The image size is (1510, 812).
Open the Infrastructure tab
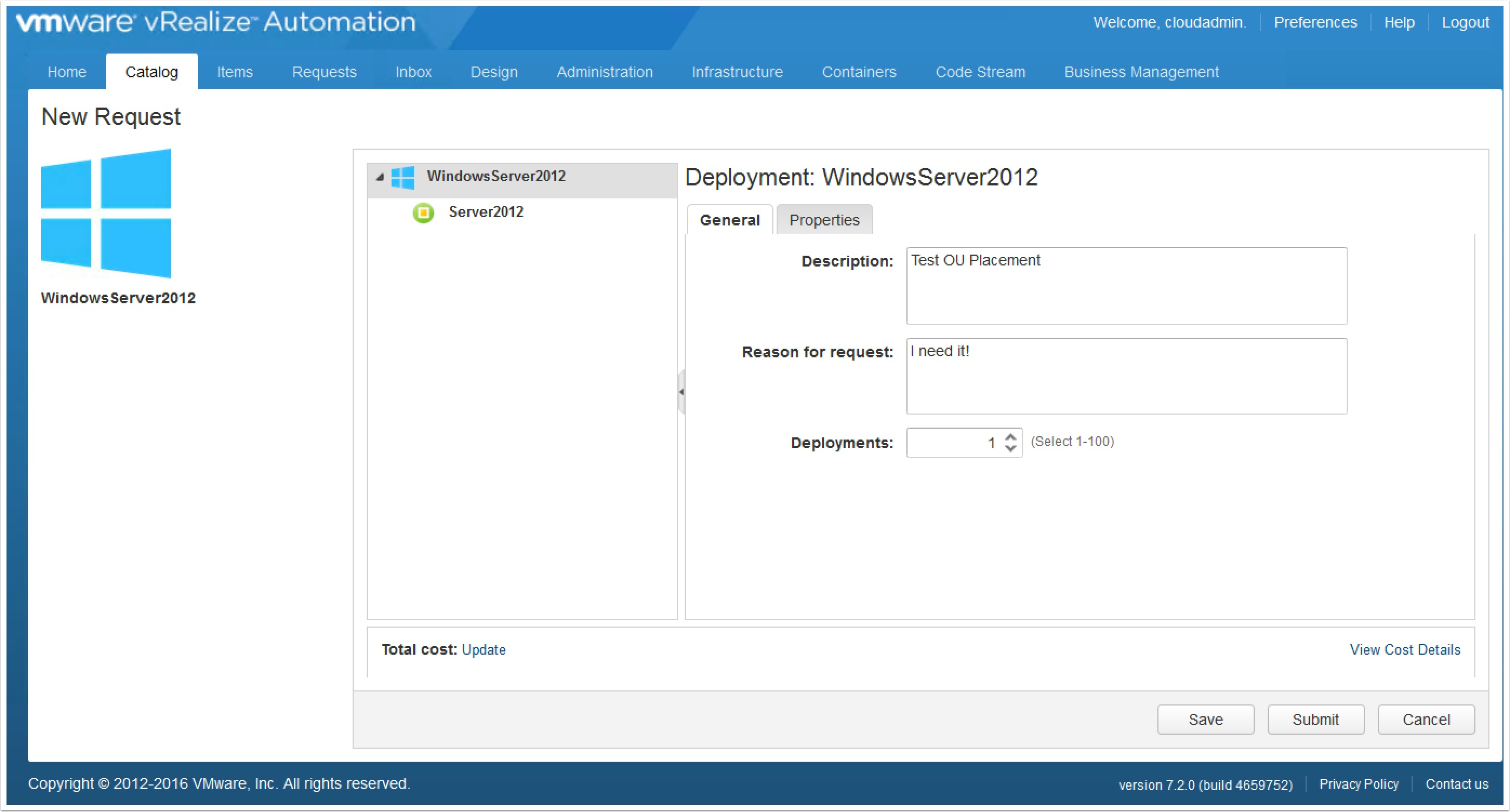pos(737,72)
